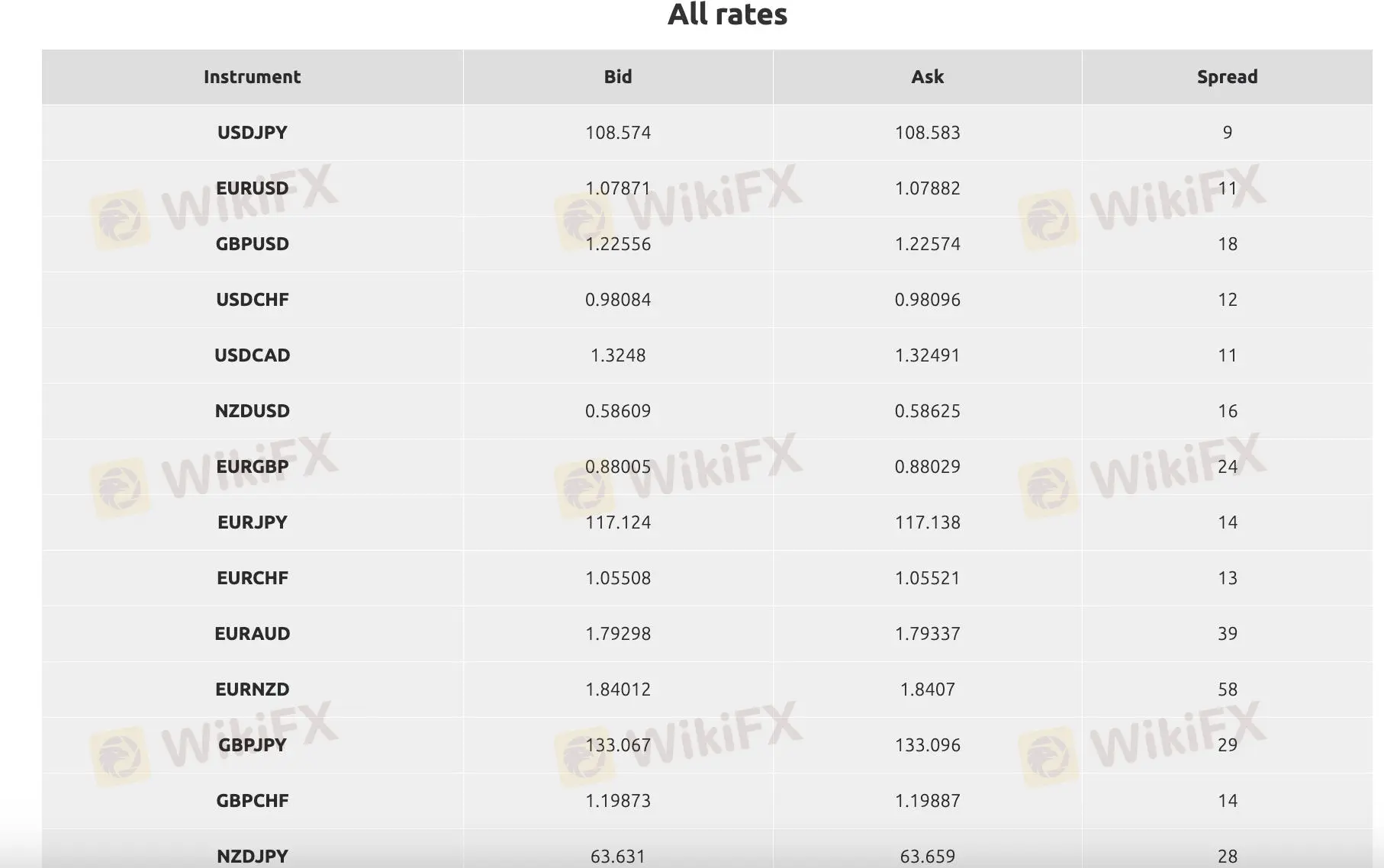
Task: Open the EURUSD instrument row label
Action: pyautogui.click(x=252, y=188)
